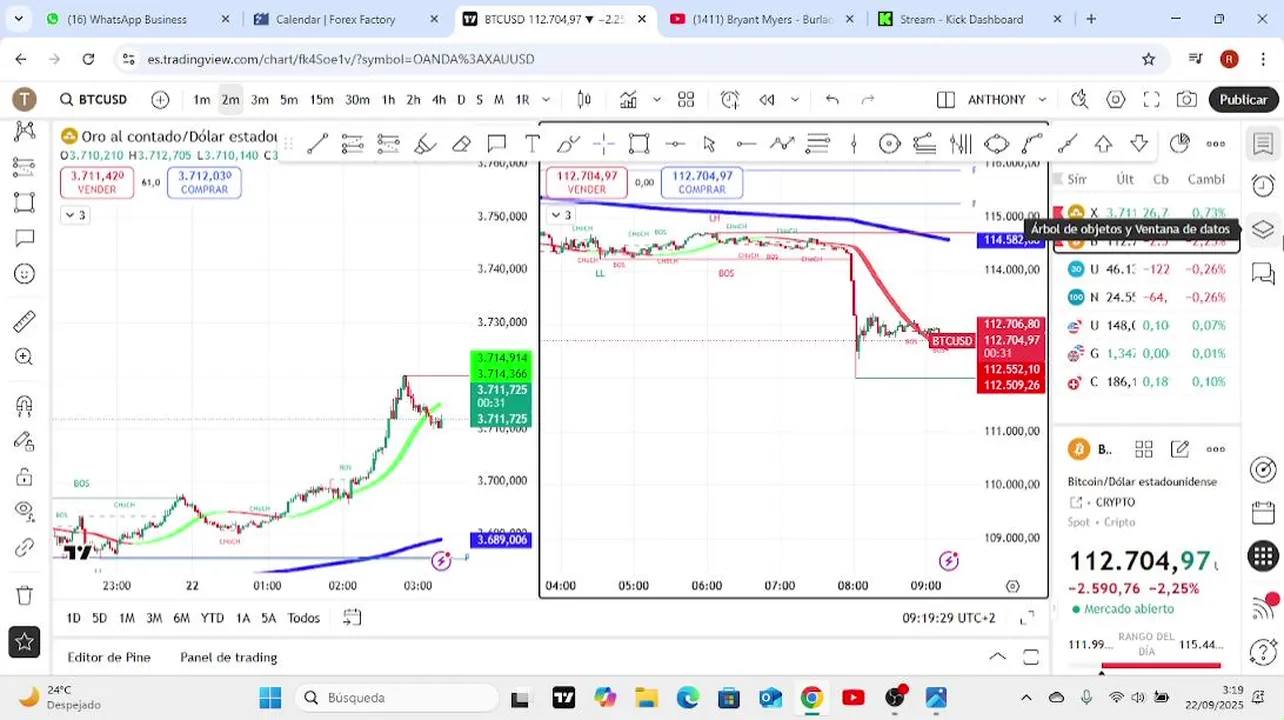Click the gold chart COMPRAR buy button
The image size is (1284, 720).
click(204, 182)
